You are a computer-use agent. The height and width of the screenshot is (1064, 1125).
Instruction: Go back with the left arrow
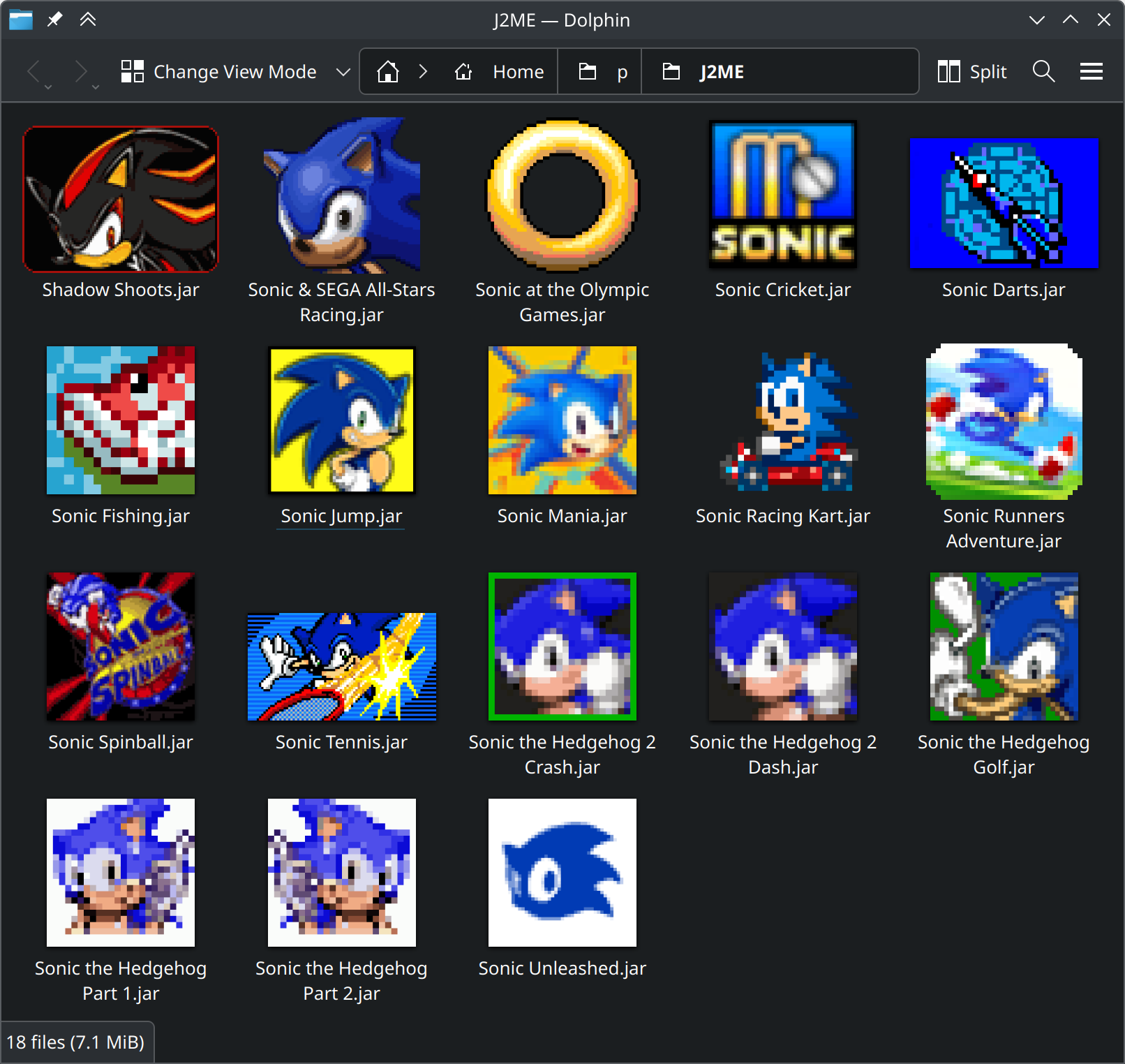click(35, 71)
